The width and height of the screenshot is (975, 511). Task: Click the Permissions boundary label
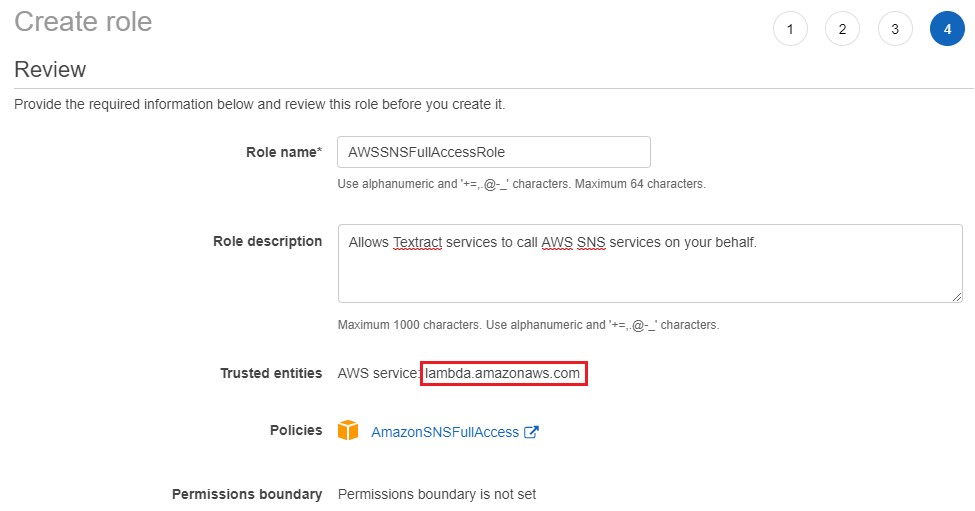(247, 494)
